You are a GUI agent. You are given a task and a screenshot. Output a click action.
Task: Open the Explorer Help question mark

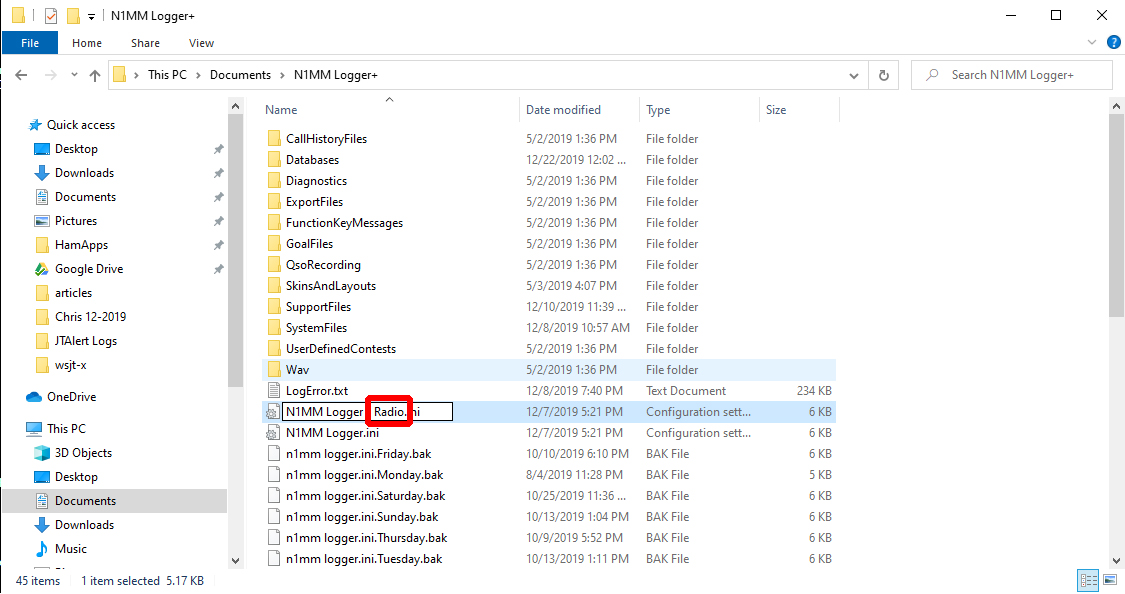(1114, 43)
